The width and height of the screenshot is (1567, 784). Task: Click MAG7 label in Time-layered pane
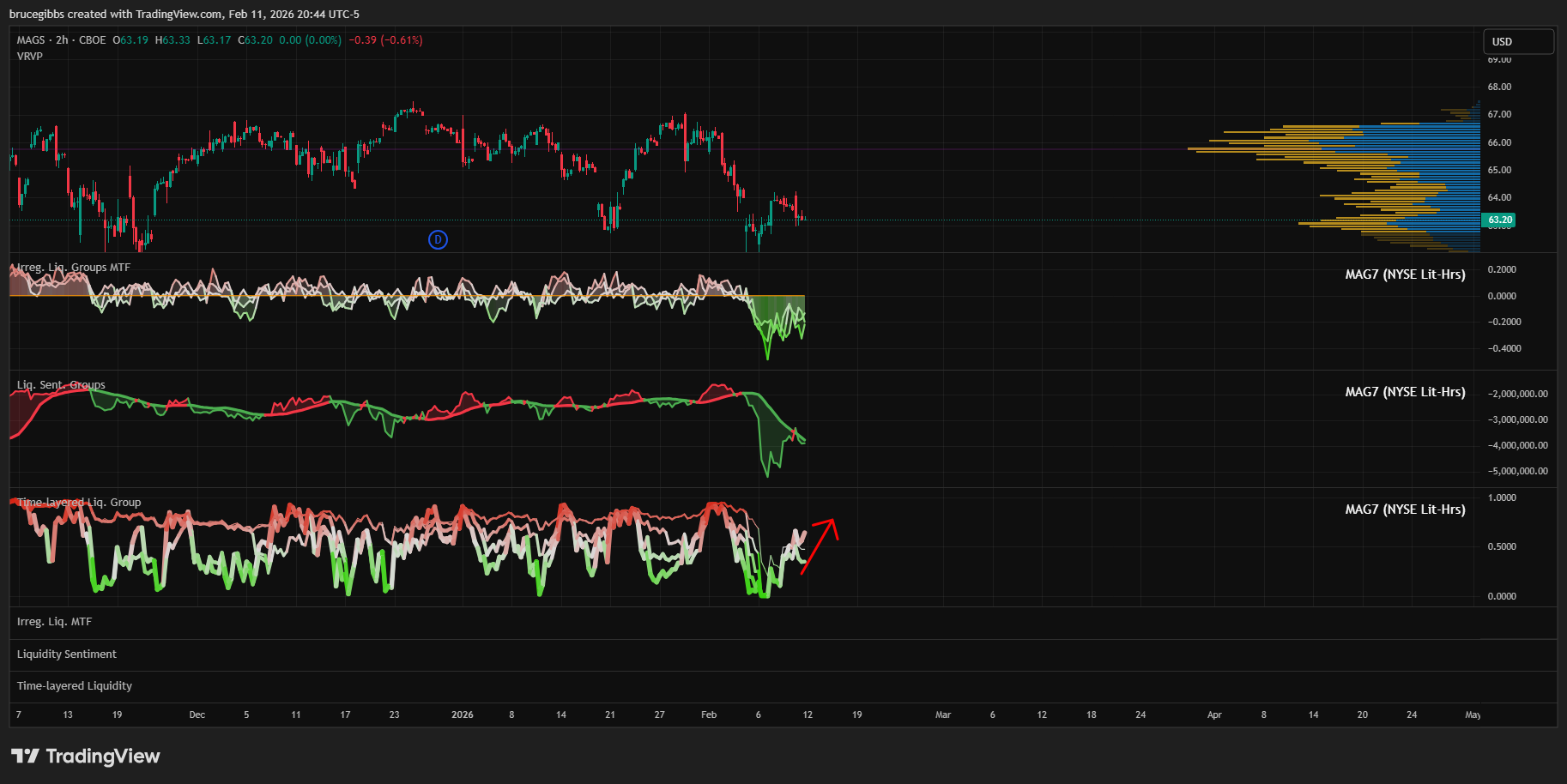pyautogui.click(x=1405, y=510)
